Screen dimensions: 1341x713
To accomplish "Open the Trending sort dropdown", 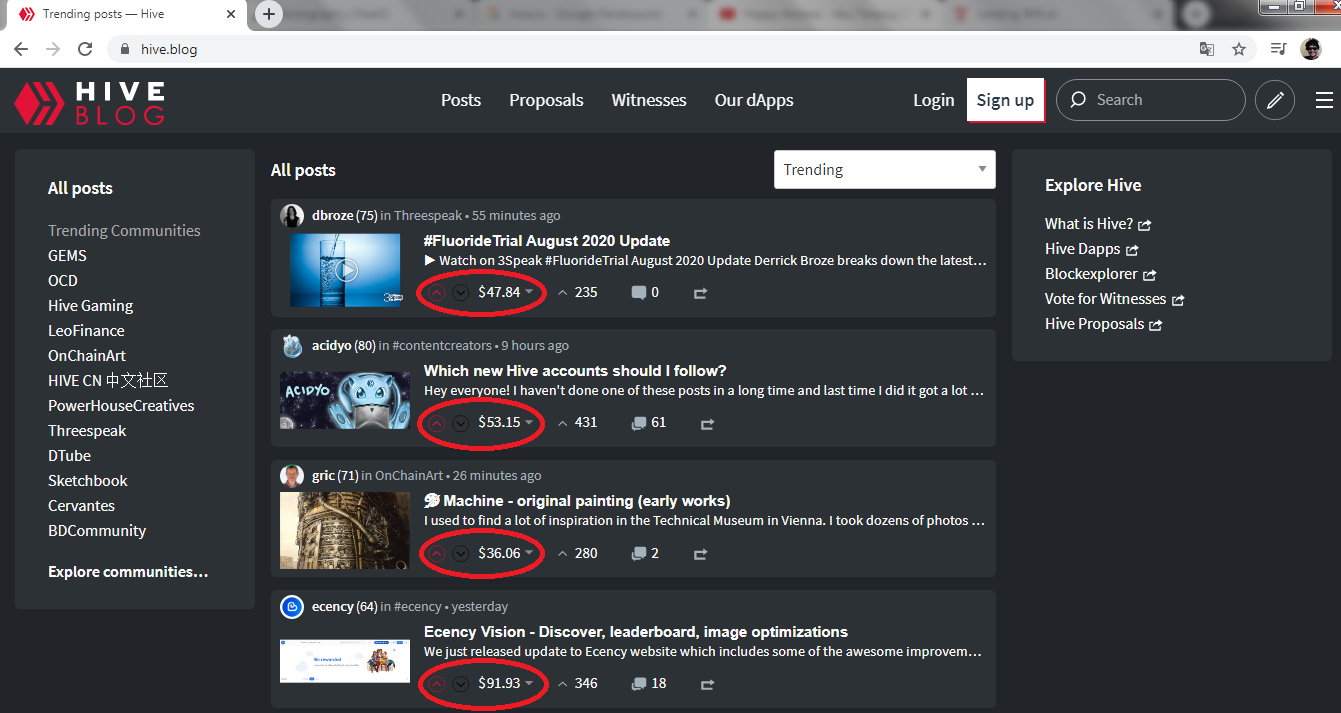I will pos(884,170).
